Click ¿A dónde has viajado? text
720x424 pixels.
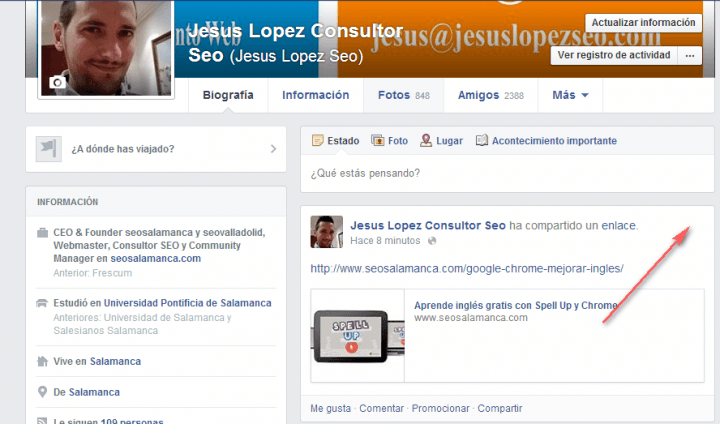point(123,149)
